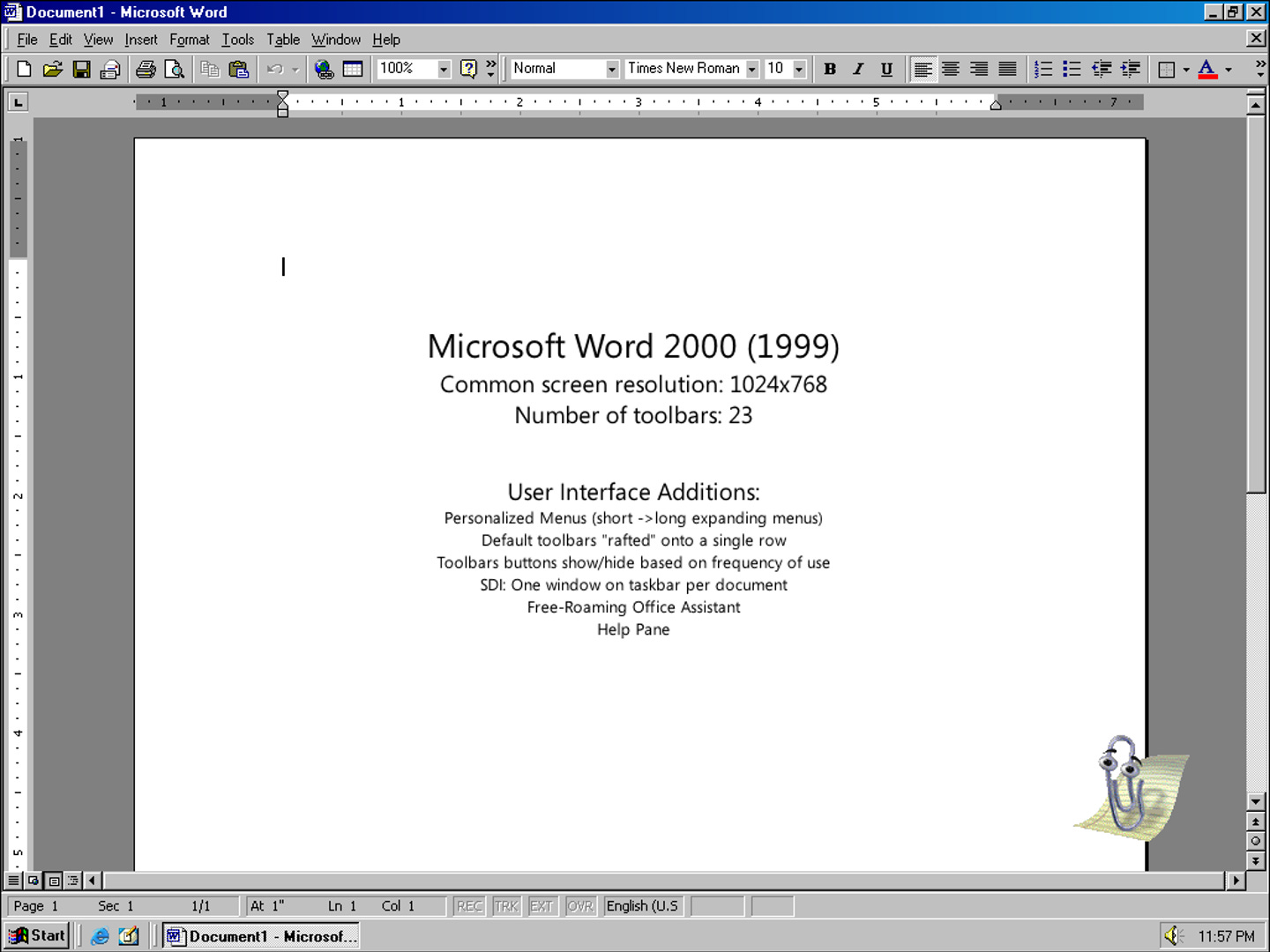The image size is (1270, 952).
Task: Open the Format menu
Action: click(190, 40)
